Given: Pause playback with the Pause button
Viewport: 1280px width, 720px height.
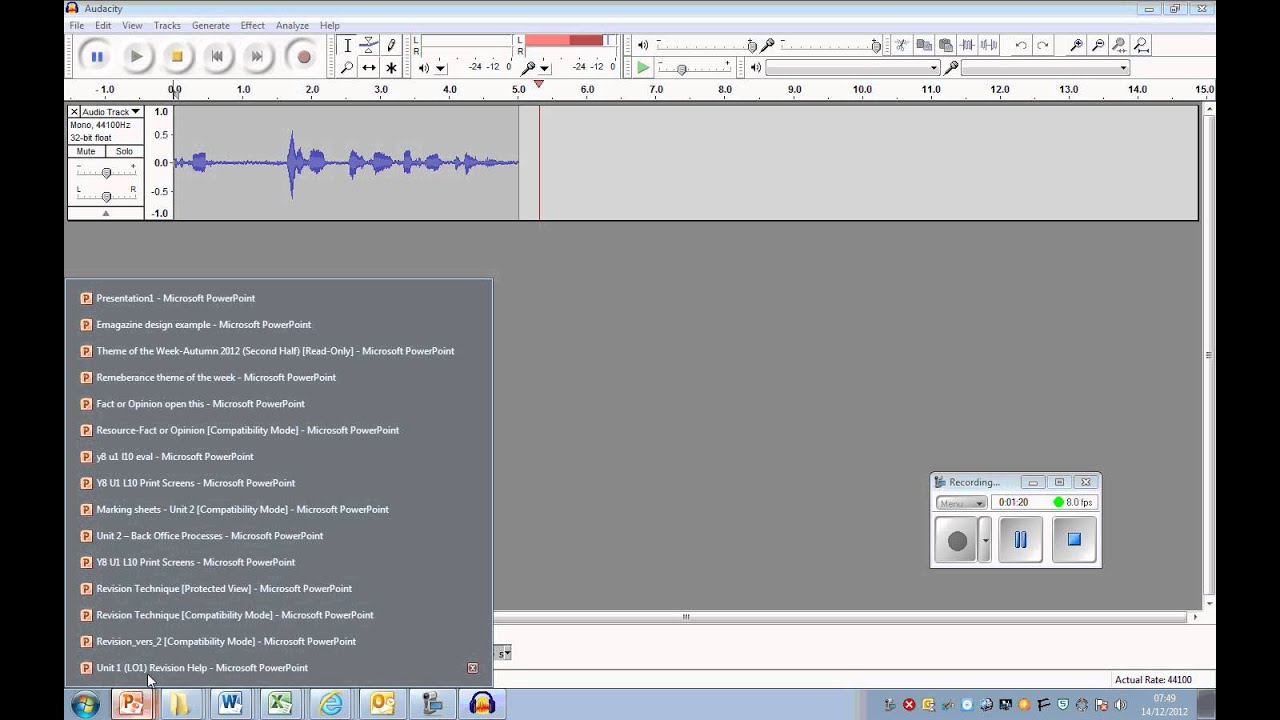Looking at the screenshot, I should [x=97, y=57].
